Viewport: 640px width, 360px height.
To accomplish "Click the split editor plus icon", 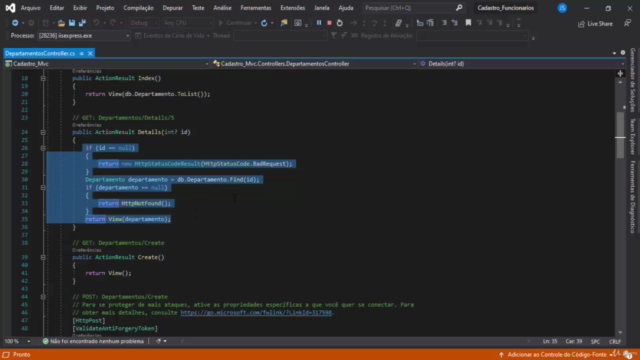I will pyautogui.click(x=620, y=73).
